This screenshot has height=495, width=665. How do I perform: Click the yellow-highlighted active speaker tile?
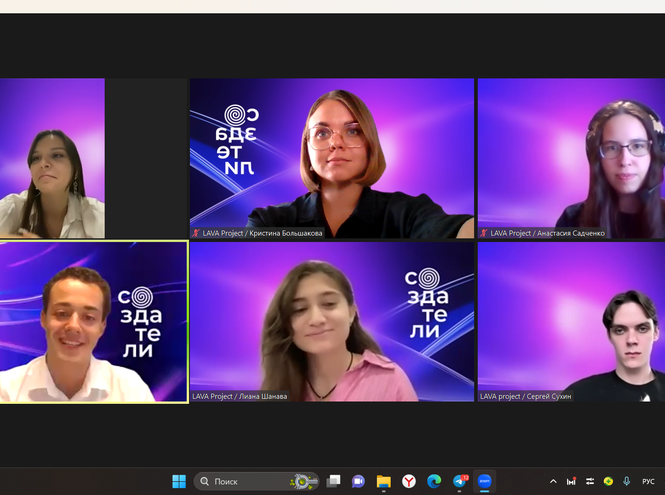(x=94, y=321)
